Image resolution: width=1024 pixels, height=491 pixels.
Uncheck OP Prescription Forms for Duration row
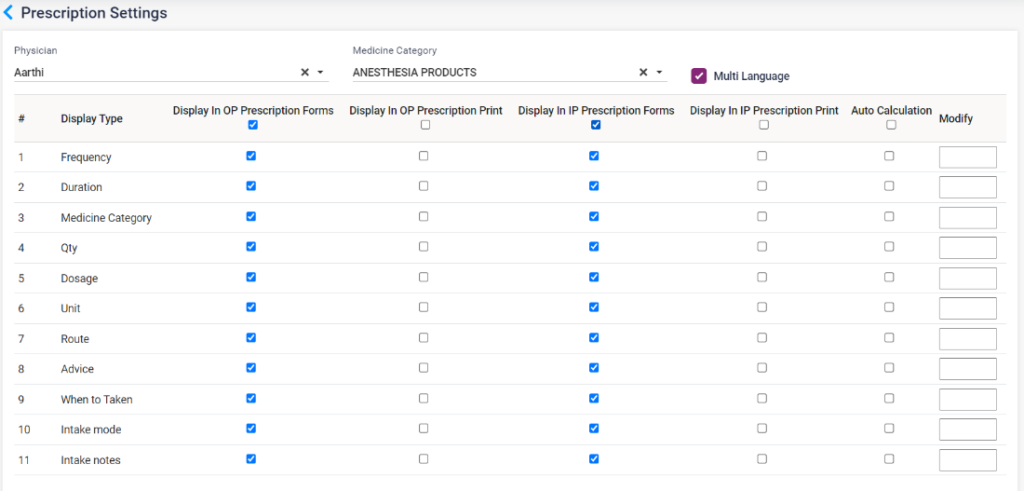251,186
